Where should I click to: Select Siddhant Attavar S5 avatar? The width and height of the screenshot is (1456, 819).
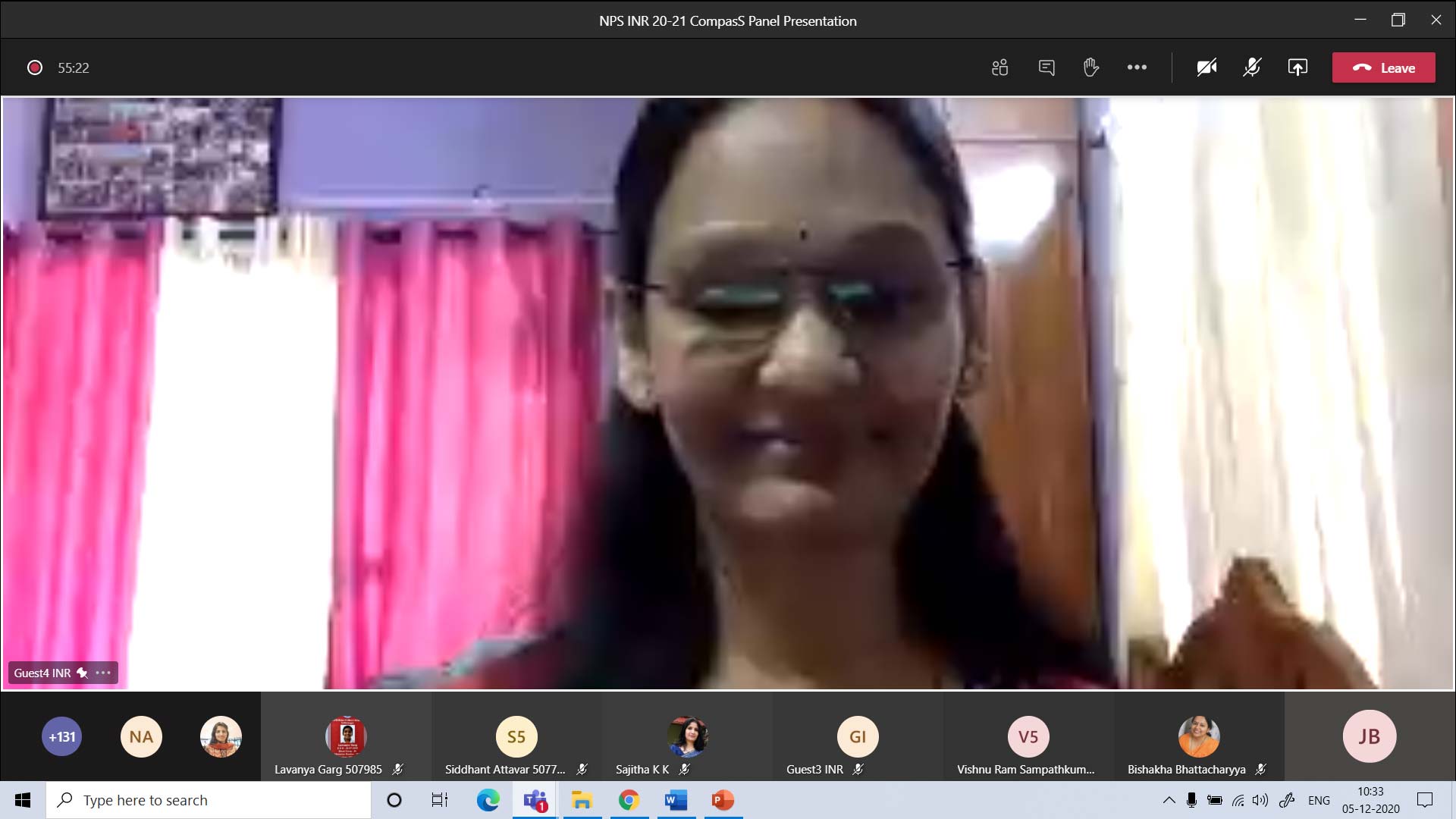click(516, 736)
